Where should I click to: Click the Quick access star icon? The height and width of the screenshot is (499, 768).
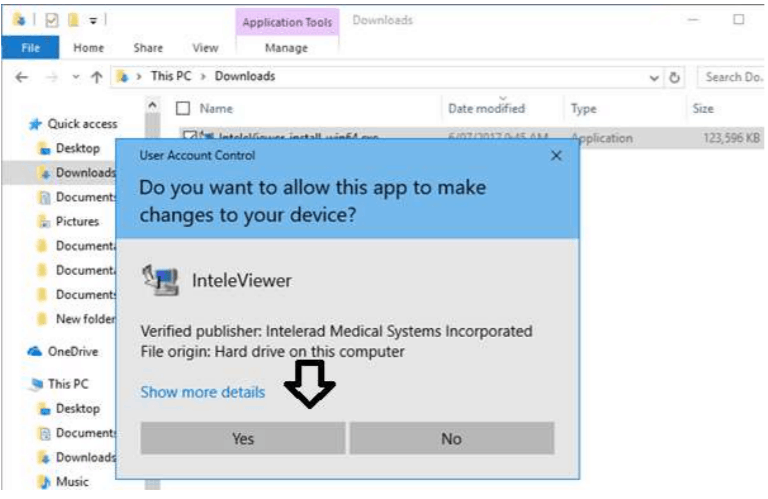(35, 124)
